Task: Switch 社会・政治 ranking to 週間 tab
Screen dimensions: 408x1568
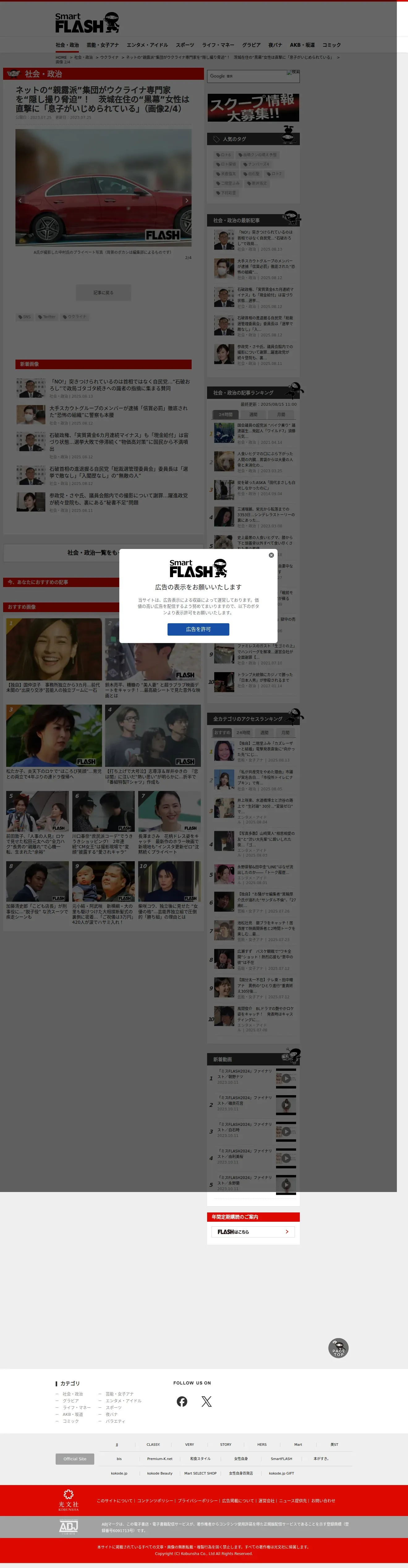Action: (x=253, y=415)
